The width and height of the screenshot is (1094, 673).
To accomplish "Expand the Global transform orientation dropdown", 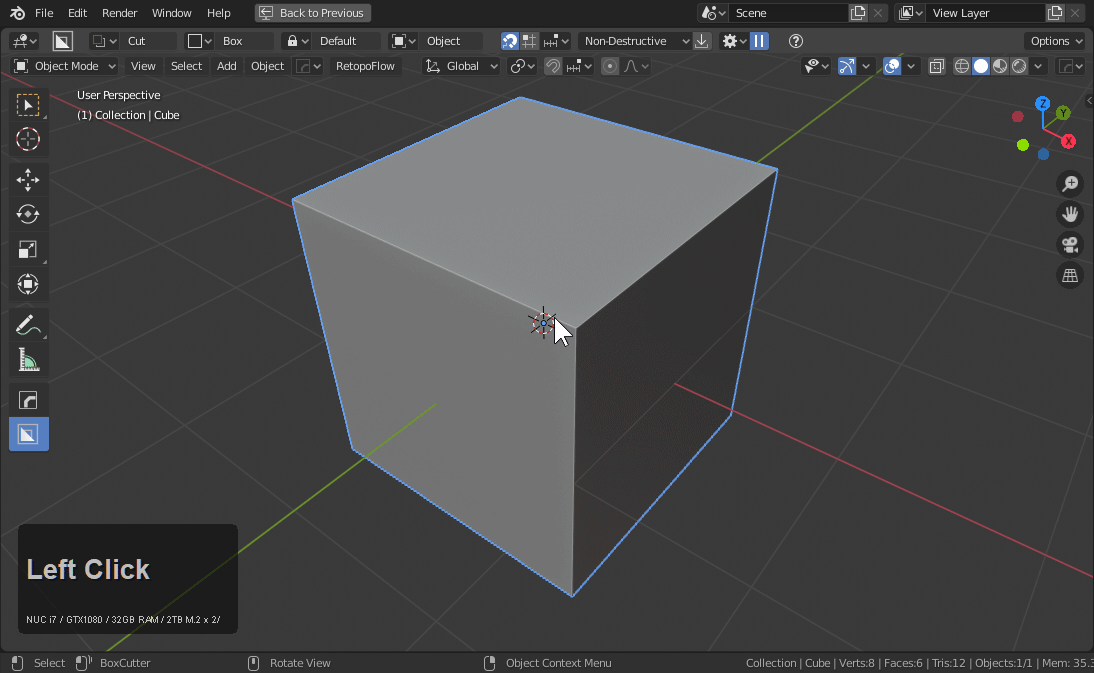I will 462,67.
